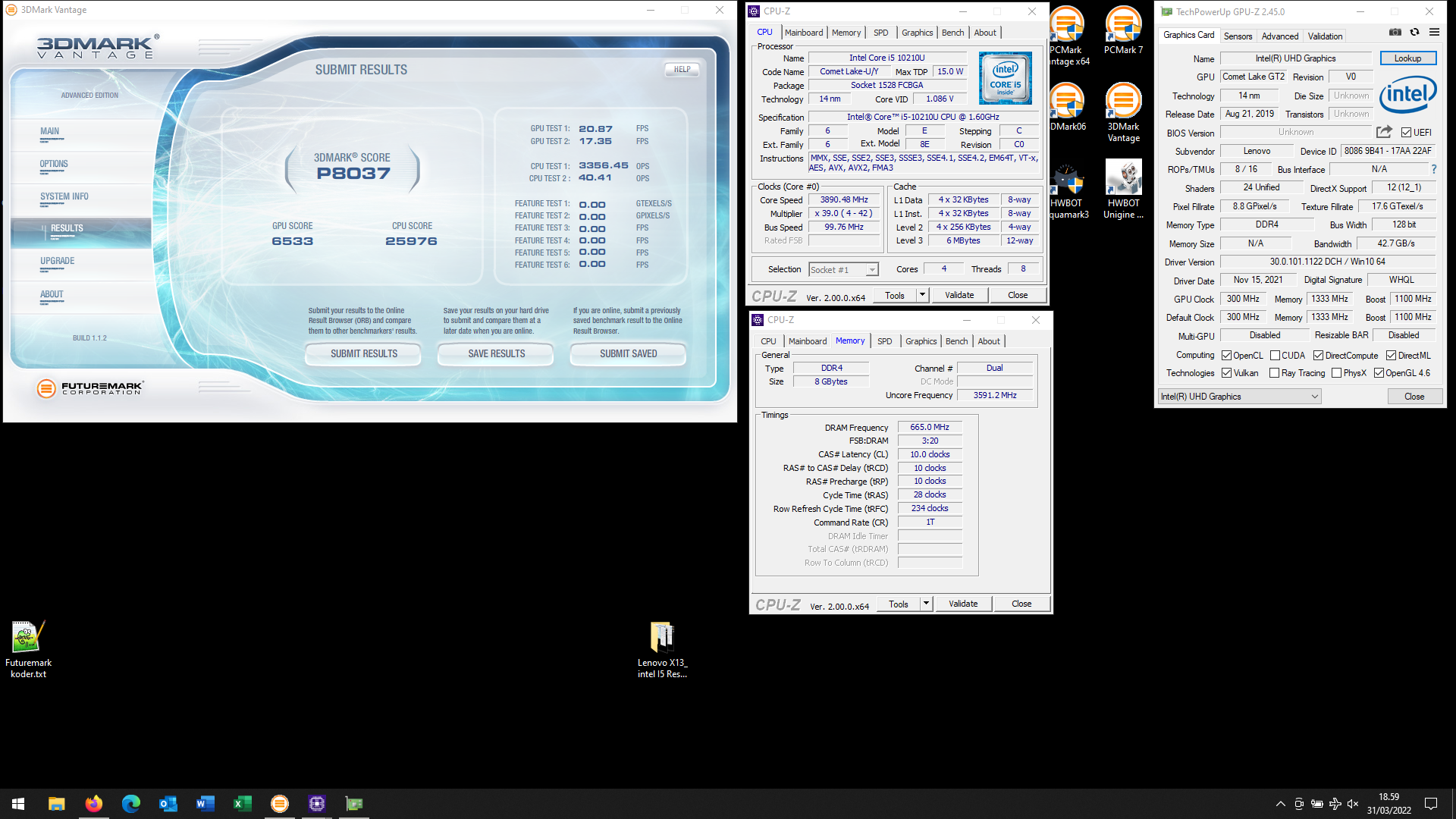Viewport: 1456px width, 819px height.
Task: Switch to 3DMark Vantage taskbar icon
Action: coord(280,804)
